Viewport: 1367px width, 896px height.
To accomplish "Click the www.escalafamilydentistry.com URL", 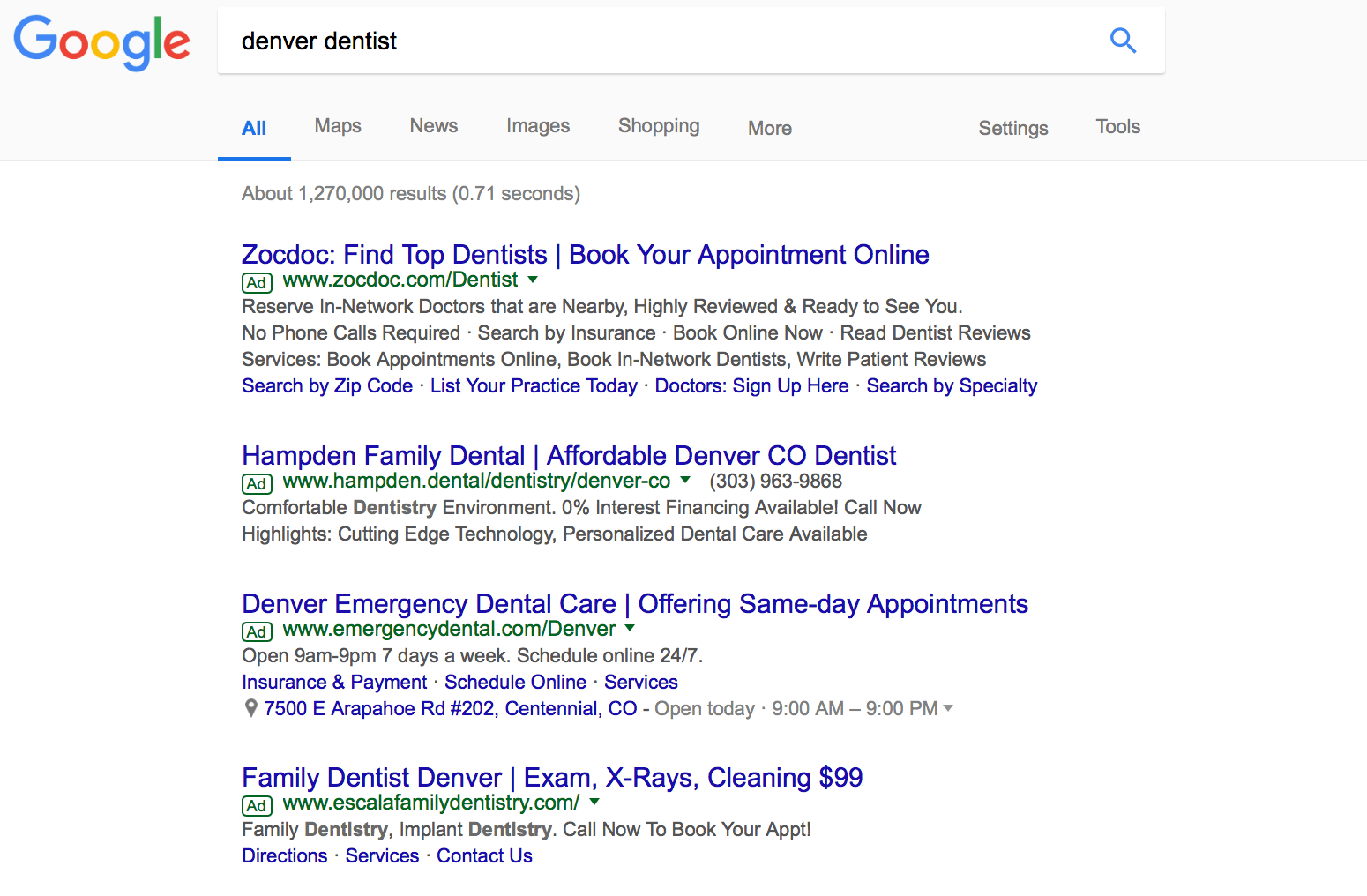I will 431,803.
